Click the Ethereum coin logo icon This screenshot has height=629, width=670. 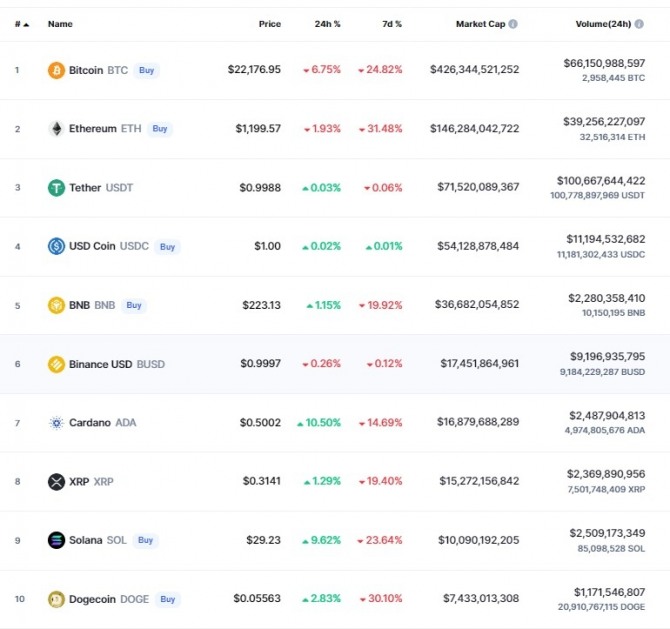tap(56, 129)
